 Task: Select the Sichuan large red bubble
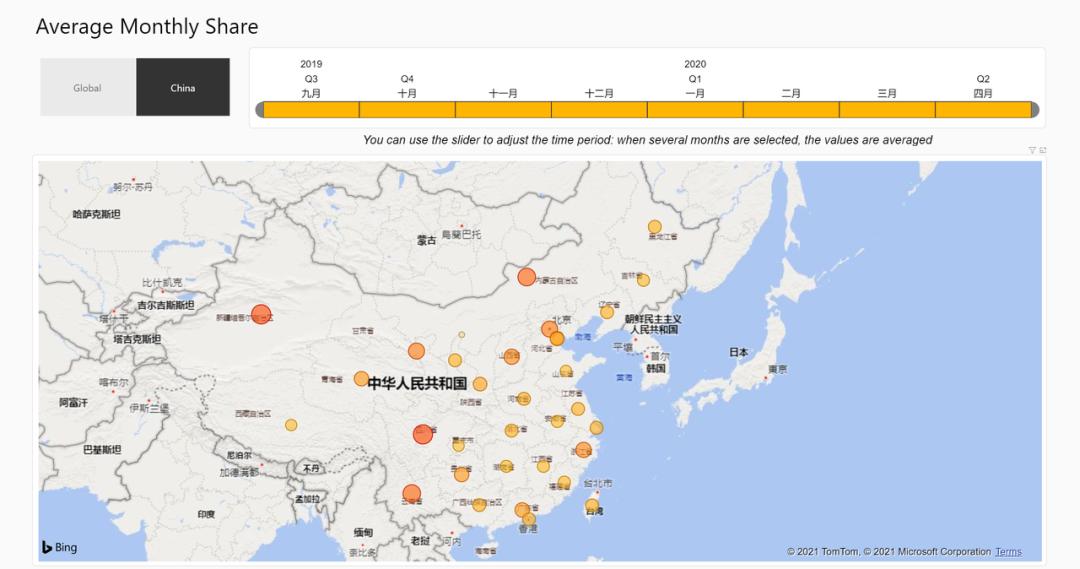click(423, 434)
